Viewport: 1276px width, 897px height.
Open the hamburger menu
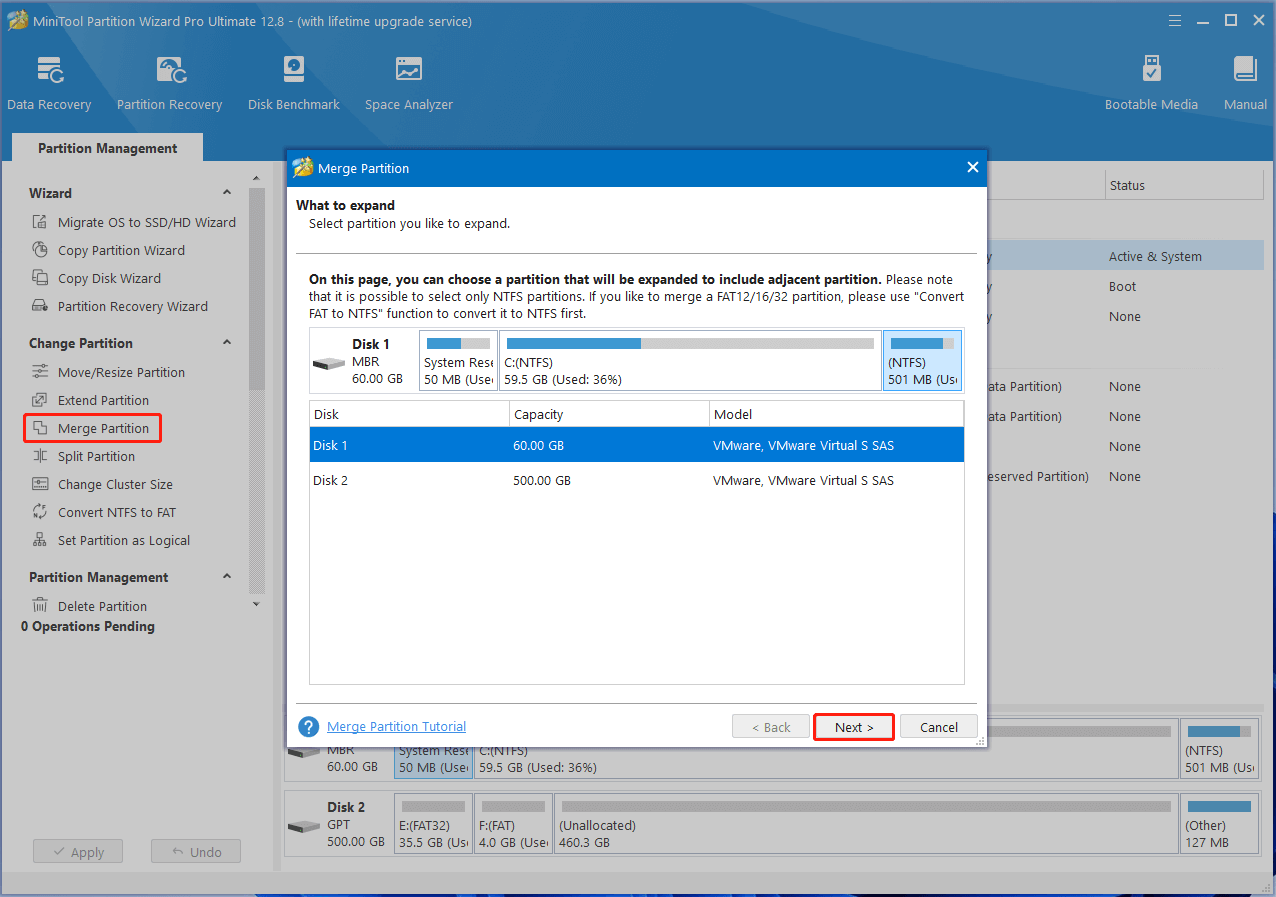(x=1174, y=19)
